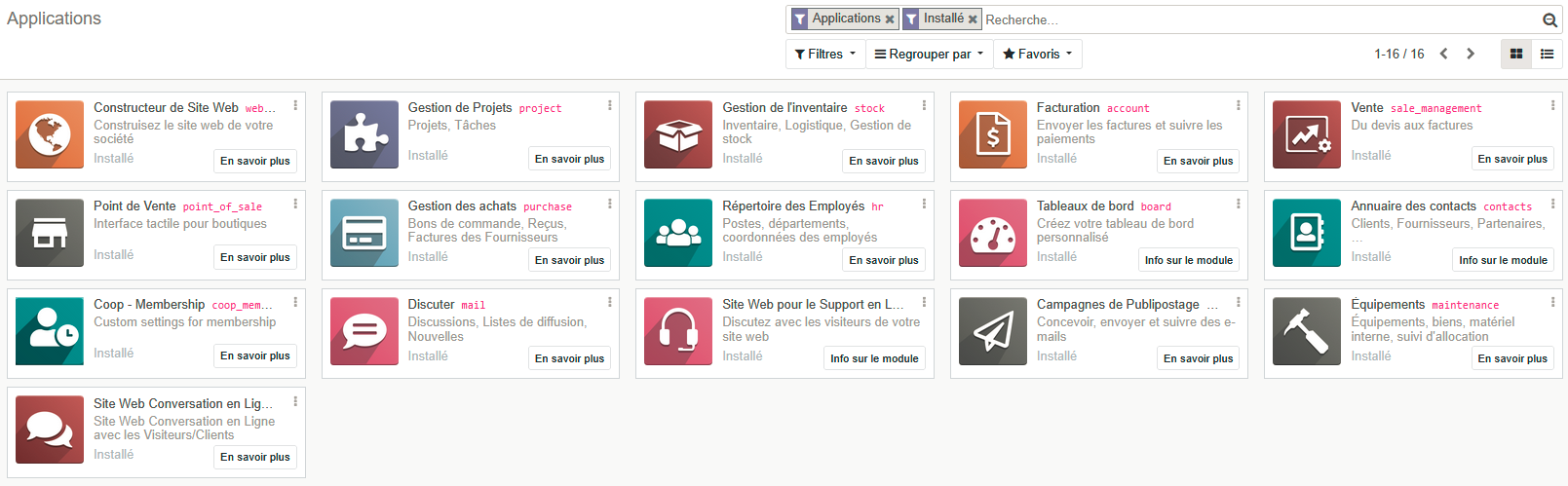The height and width of the screenshot is (486, 1568).
Task: Click the Recherche search field
Action: click(1257, 19)
